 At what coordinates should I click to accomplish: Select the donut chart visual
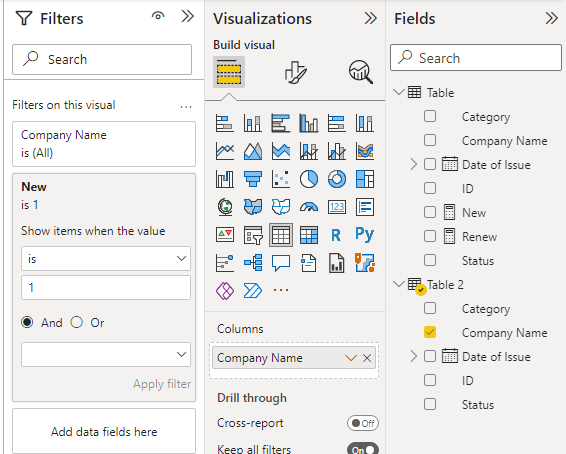337,179
